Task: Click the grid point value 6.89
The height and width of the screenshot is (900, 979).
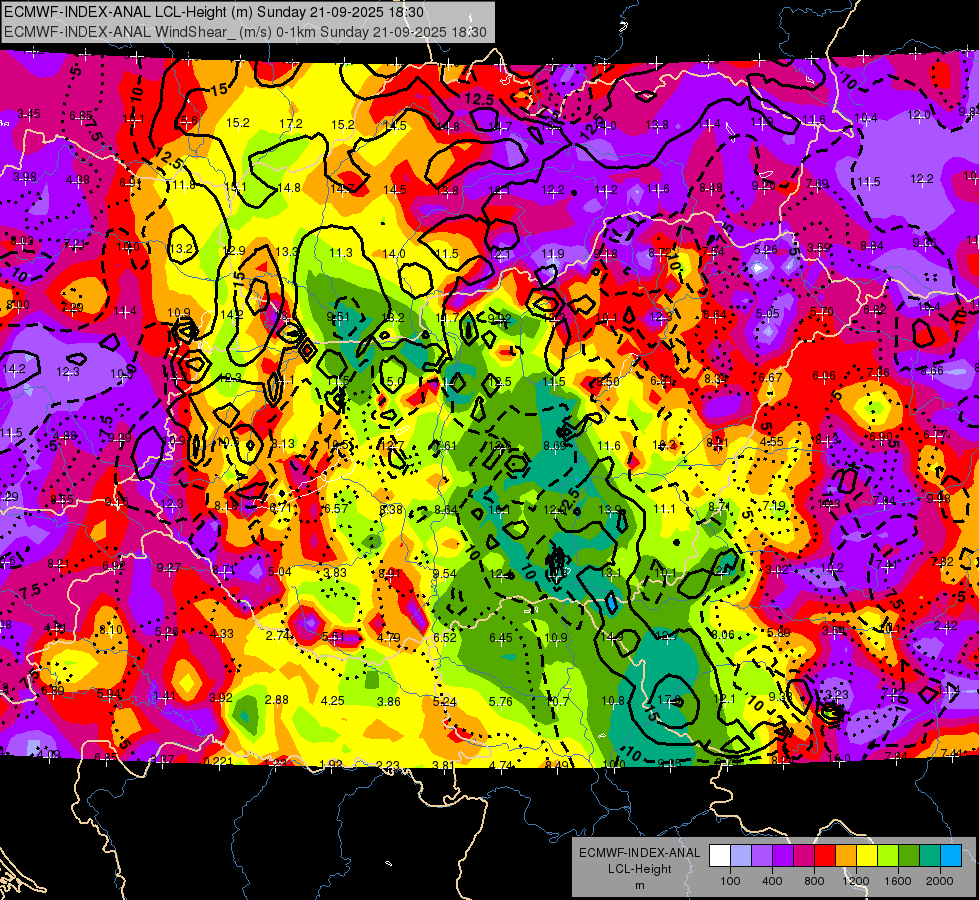Action: tap(53, 691)
